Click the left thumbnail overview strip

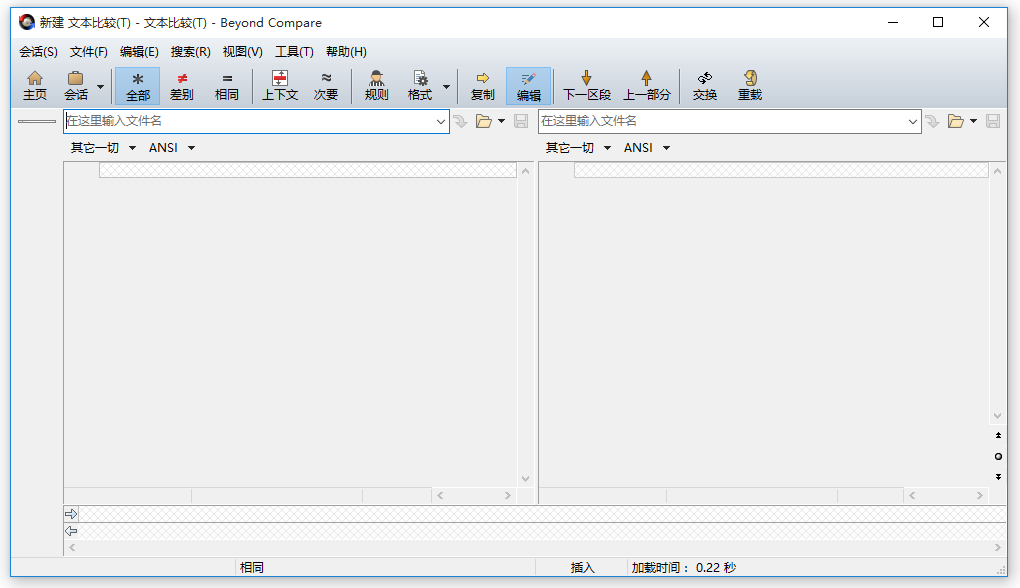pos(36,121)
